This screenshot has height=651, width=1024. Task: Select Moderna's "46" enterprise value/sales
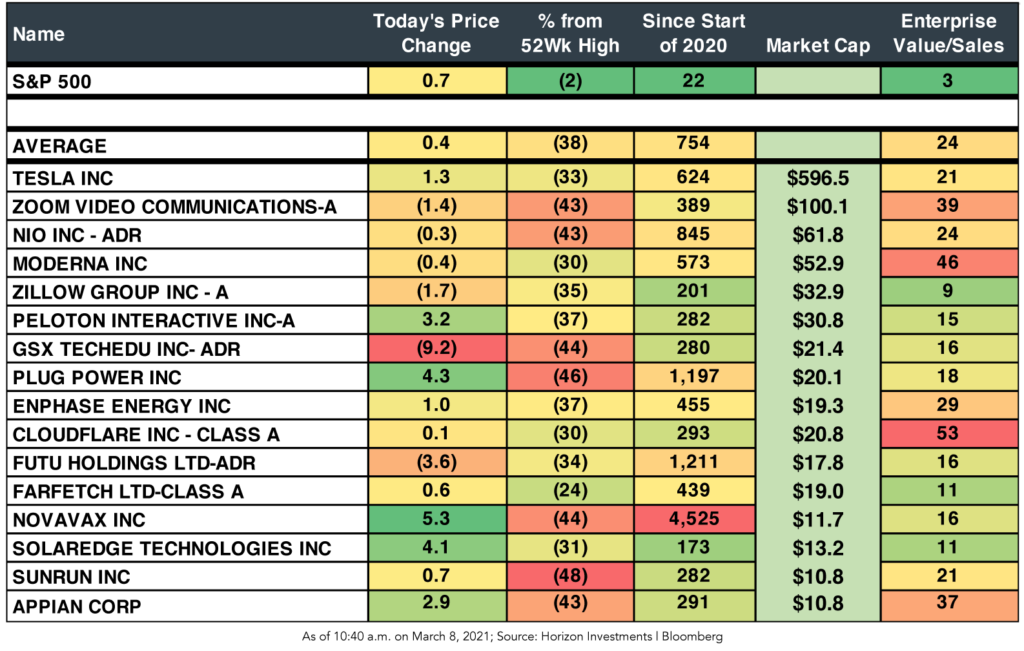coord(948,262)
